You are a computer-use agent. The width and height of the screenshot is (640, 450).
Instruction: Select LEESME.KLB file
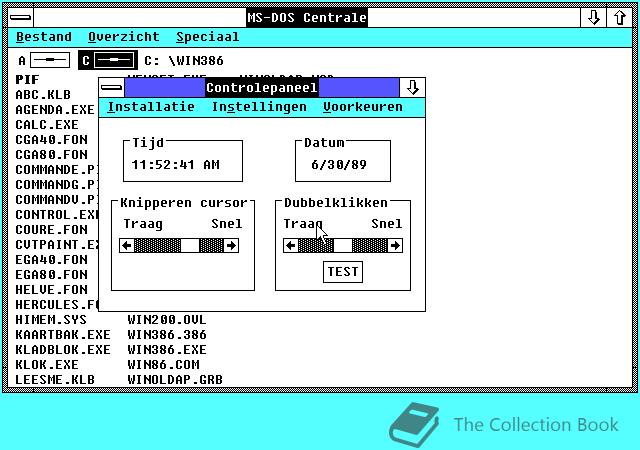click(55, 380)
